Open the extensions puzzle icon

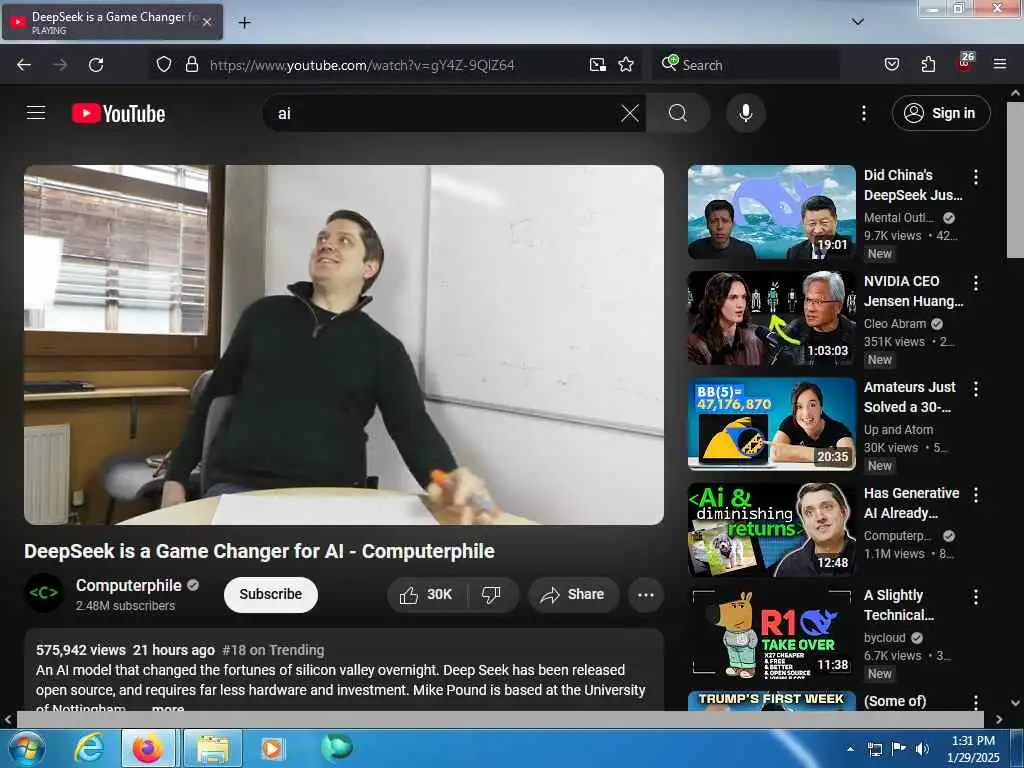click(x=928, y=64)
